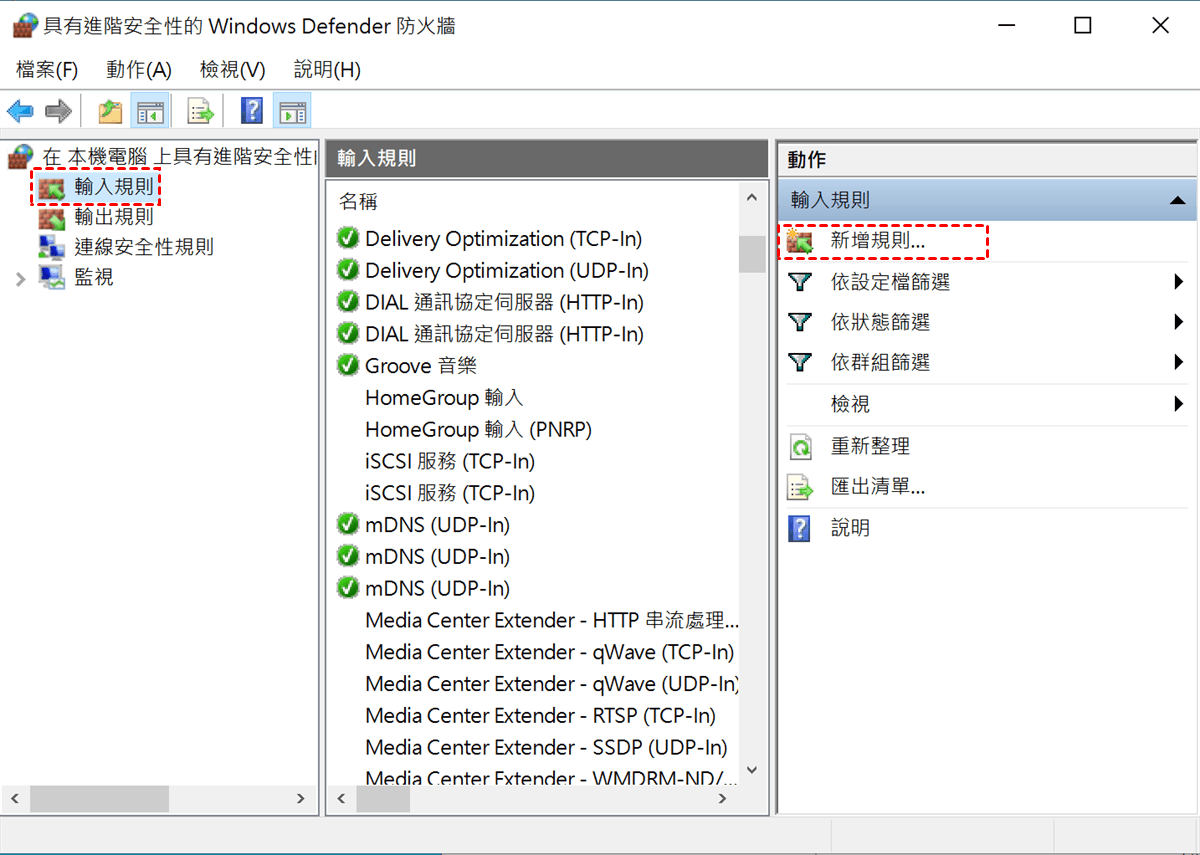Click rules list horizontal scroll left arrow
Viewport: 1200px width, 855px height.
(341, 799)
